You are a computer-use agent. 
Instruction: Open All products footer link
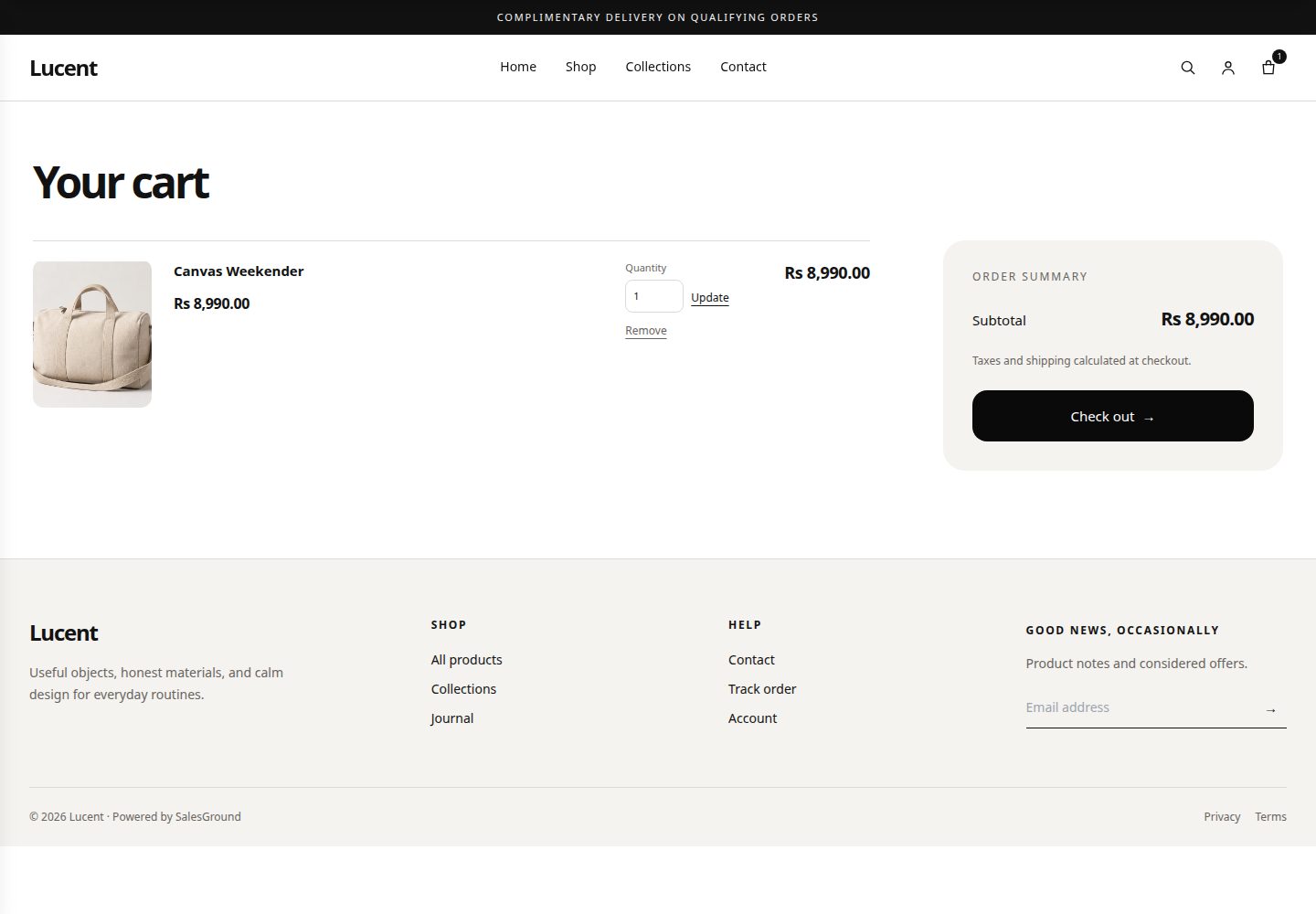tap(466, 660)
